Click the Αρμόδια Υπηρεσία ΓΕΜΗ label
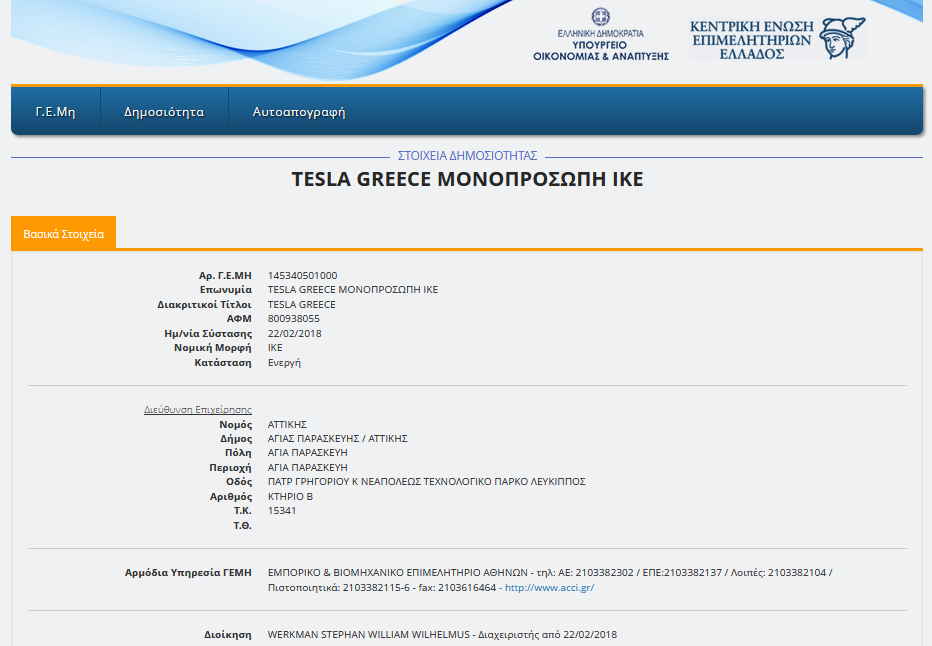The height and width of the screenshot is (646, 932). coord(188,573)
